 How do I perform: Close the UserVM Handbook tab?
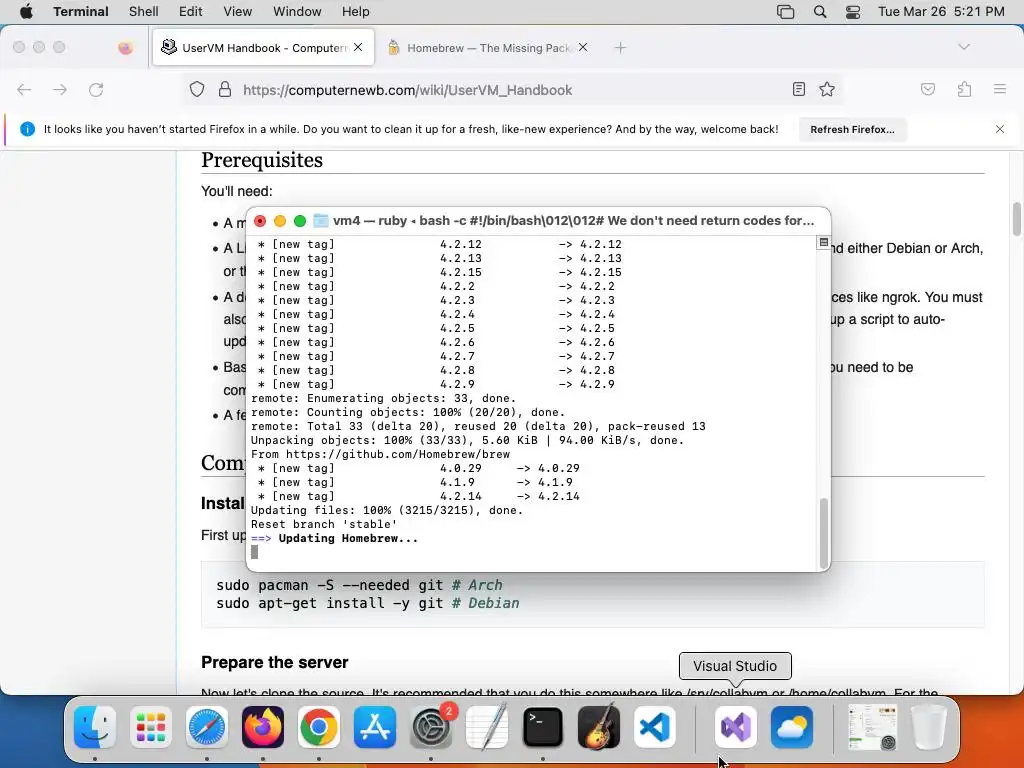[358, 47]
